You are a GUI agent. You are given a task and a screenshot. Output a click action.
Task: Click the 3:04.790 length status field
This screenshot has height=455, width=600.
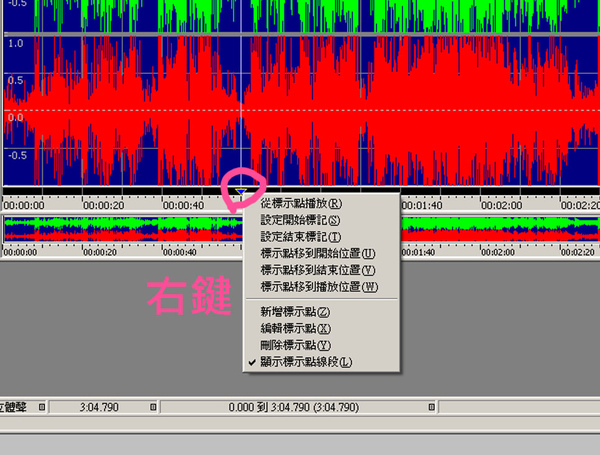[x=99, y=407]
